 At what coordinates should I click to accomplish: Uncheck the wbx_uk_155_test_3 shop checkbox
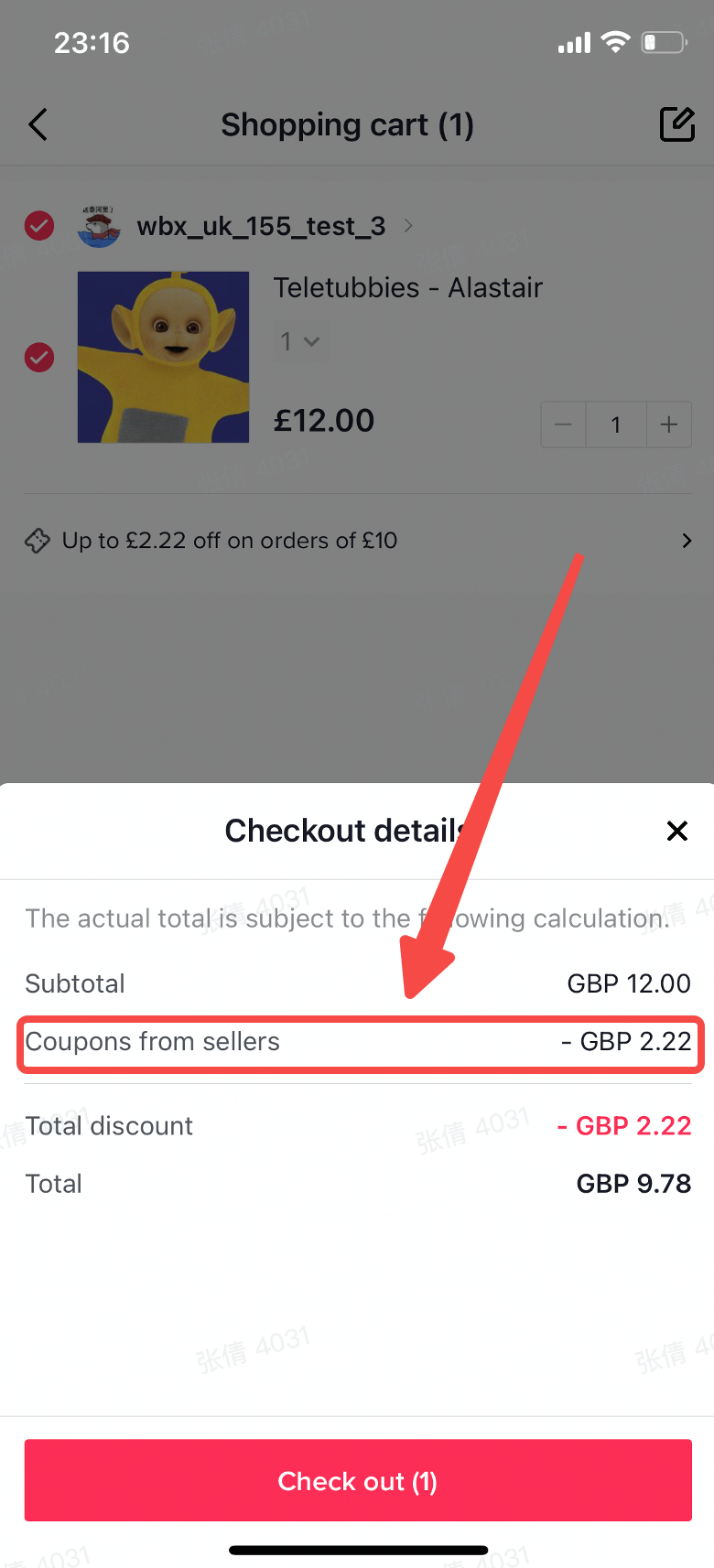39,226
